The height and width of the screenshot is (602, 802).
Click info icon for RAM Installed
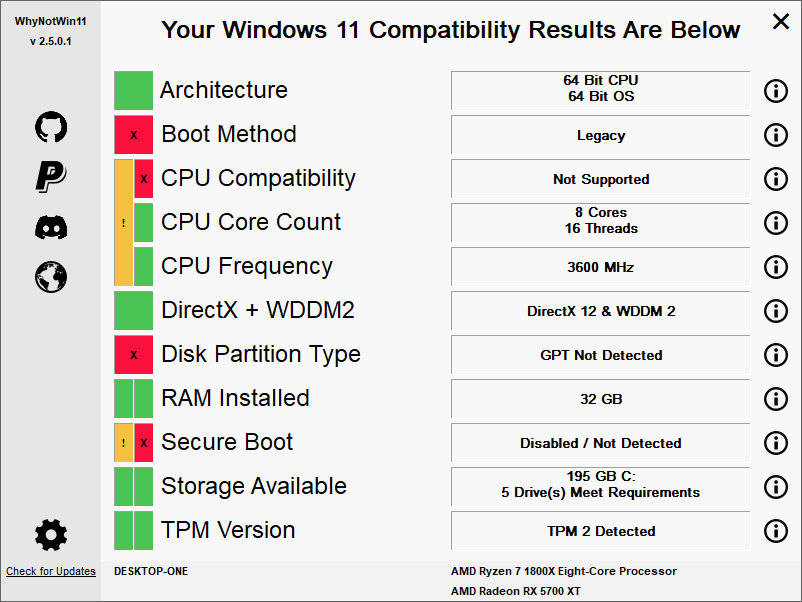[x=776, y=399]
